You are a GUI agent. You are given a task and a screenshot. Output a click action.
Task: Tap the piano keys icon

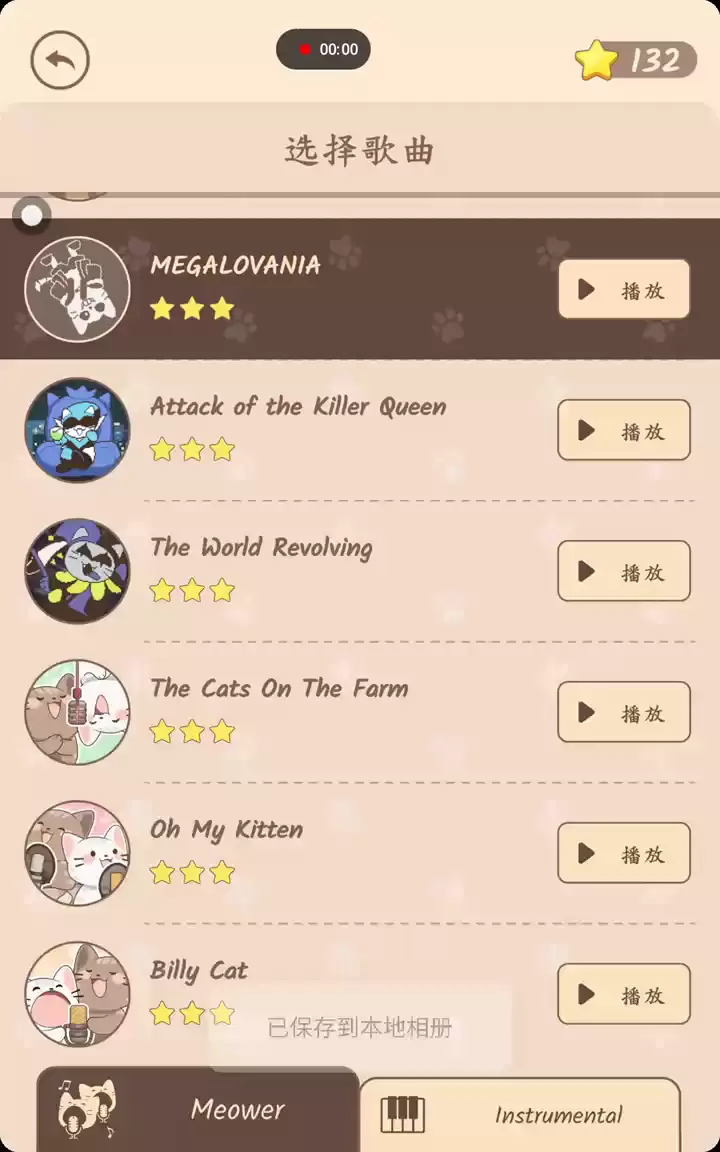point(403,1115)
